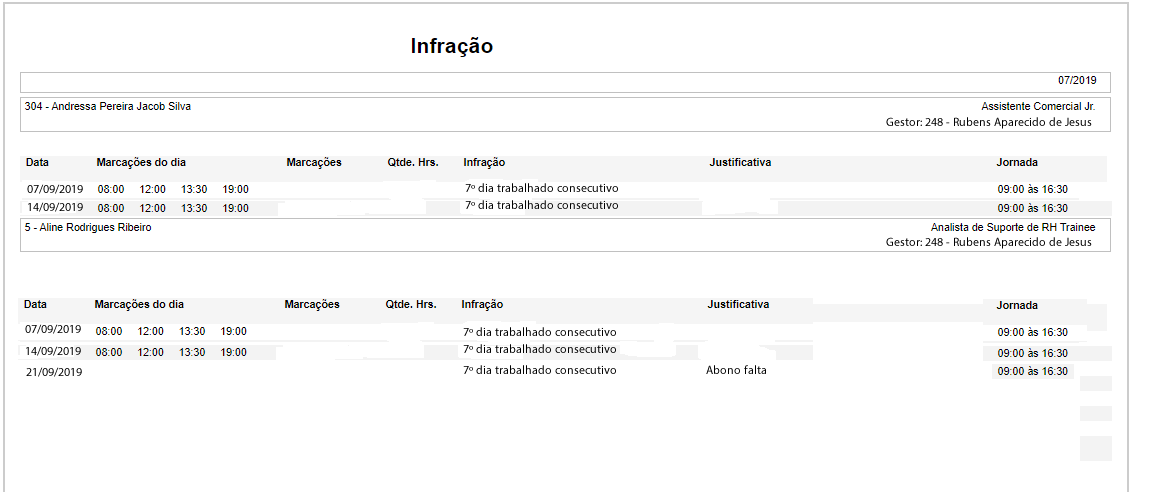Click employee name Aline Rodrigues Ribeiro
This screenshot has height=492, width=1160.
click(88, 227)
